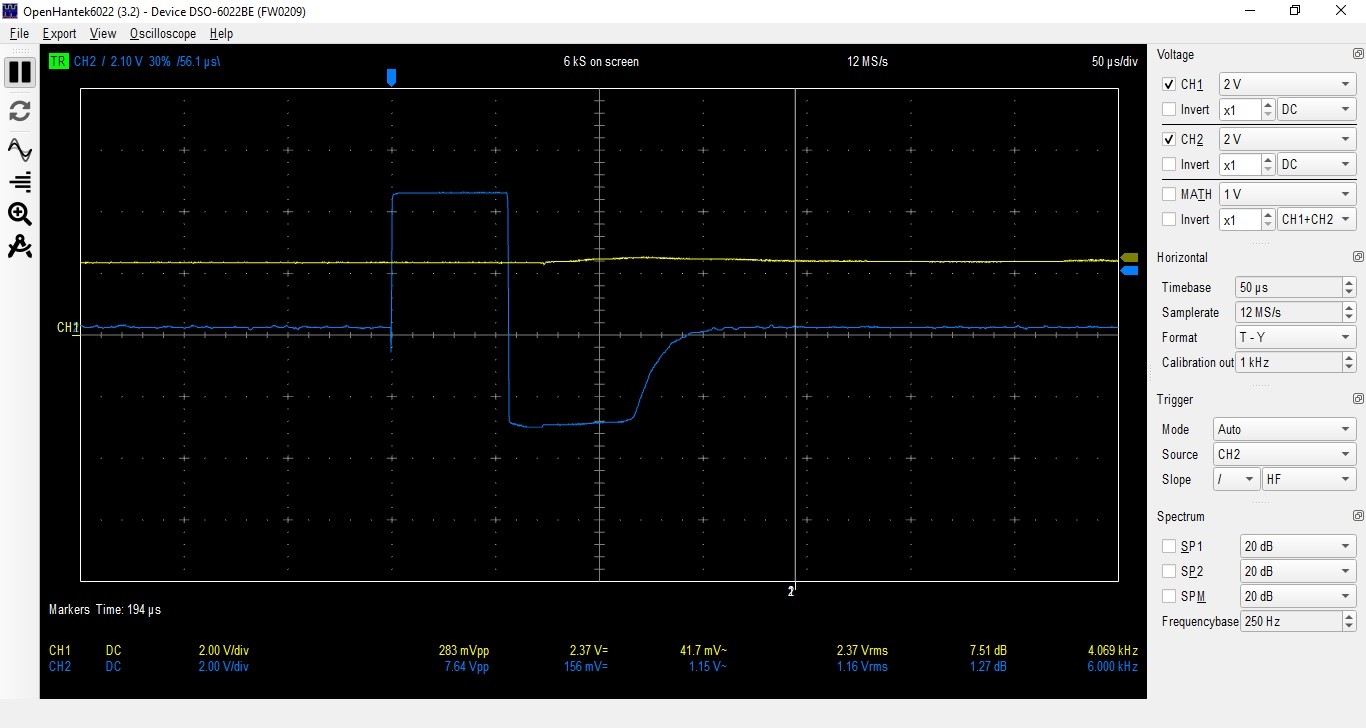Enable Invert for CH1

click(1169, 110)
